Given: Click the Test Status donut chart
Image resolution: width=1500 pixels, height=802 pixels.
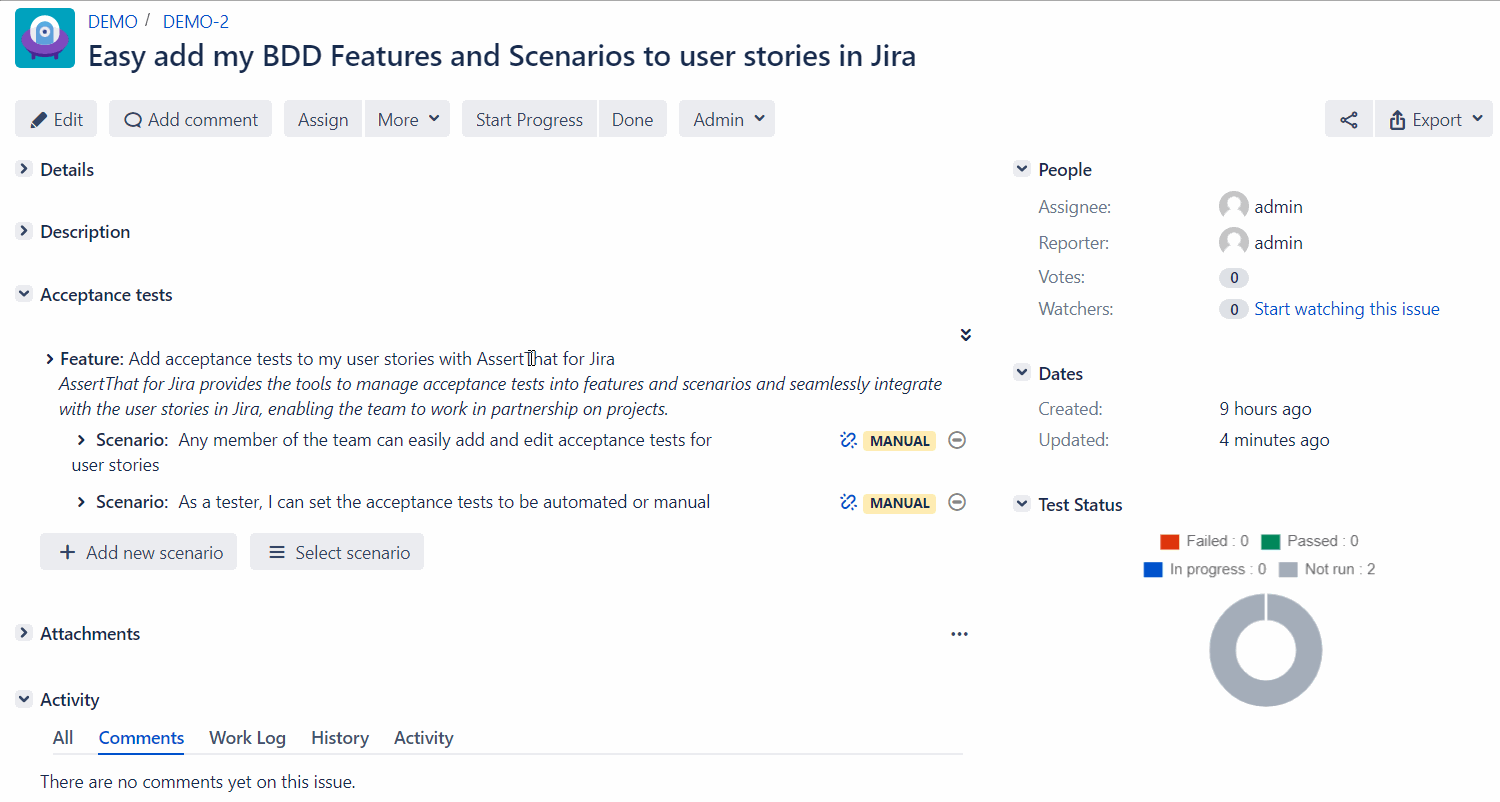Looking at the screenshot, I should (x=1266, y=650).
